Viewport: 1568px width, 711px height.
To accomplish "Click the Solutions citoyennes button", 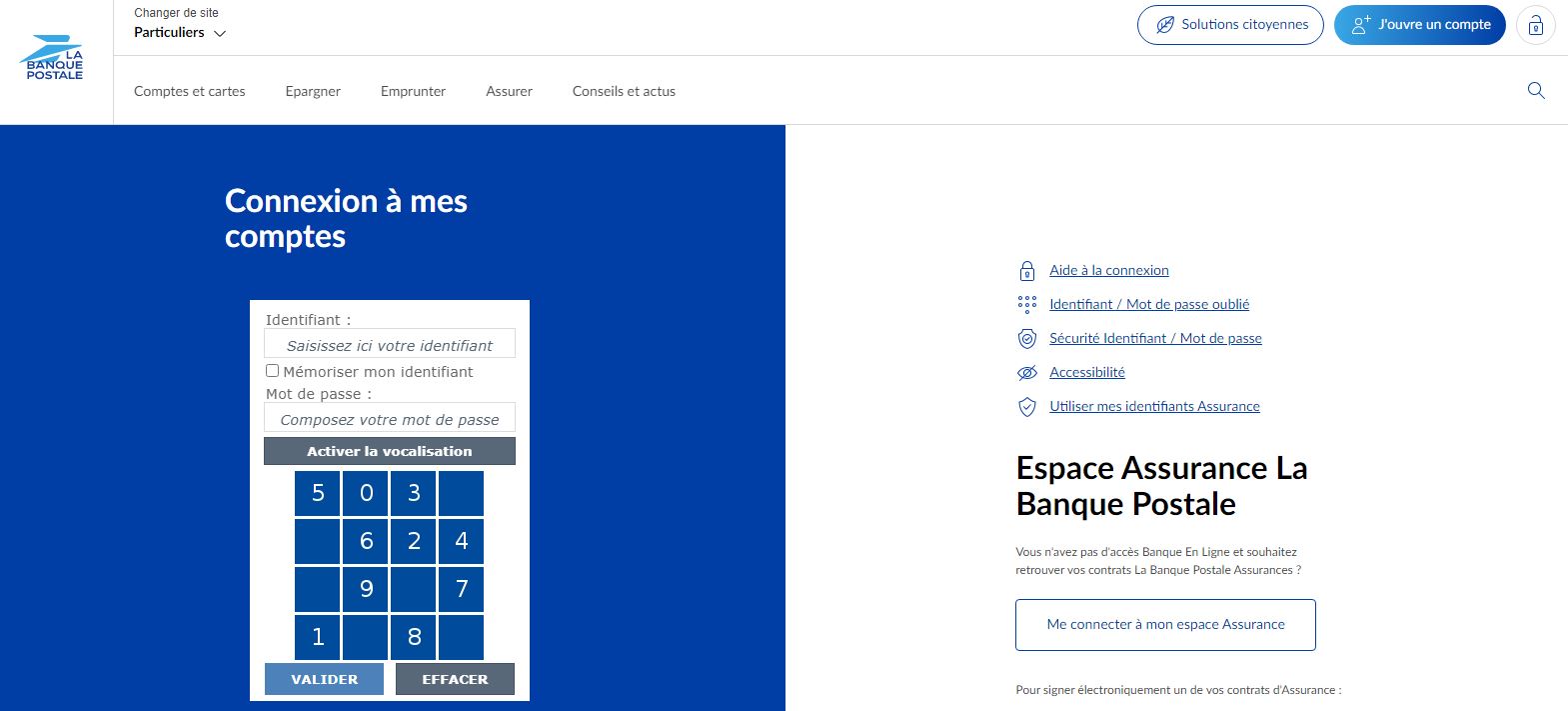I will click(1230, 25).
